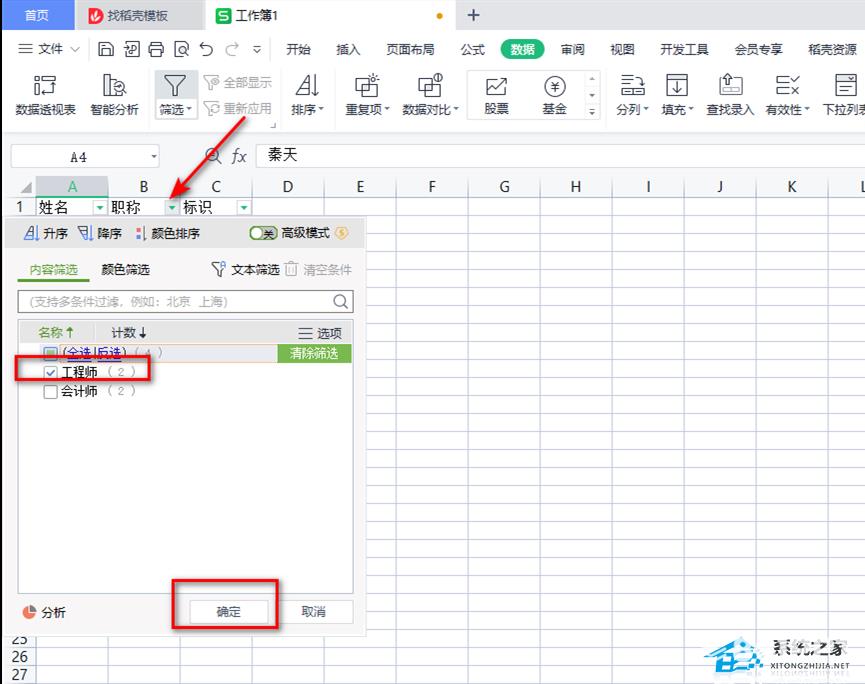This screenshot has height=684, width=865.
Task: Click the 填充 fill icon
Action: [677, 87]
